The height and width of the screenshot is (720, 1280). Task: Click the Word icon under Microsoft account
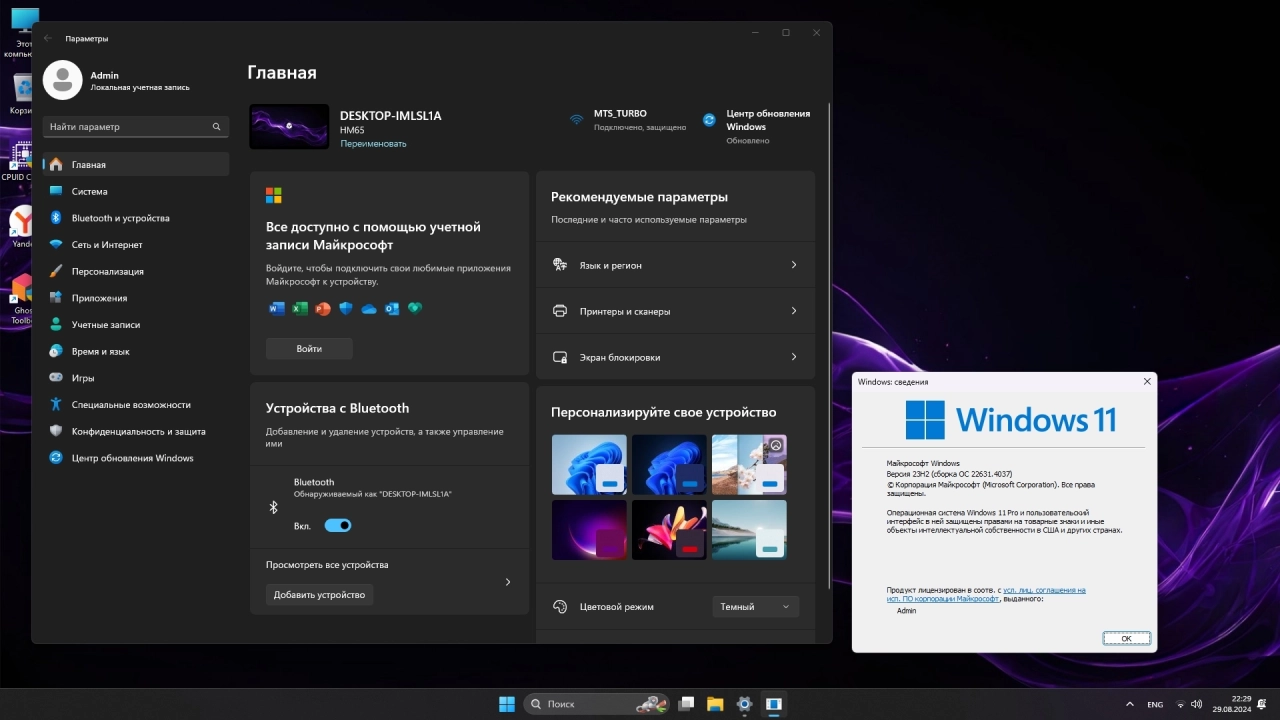tap(277, 308)
